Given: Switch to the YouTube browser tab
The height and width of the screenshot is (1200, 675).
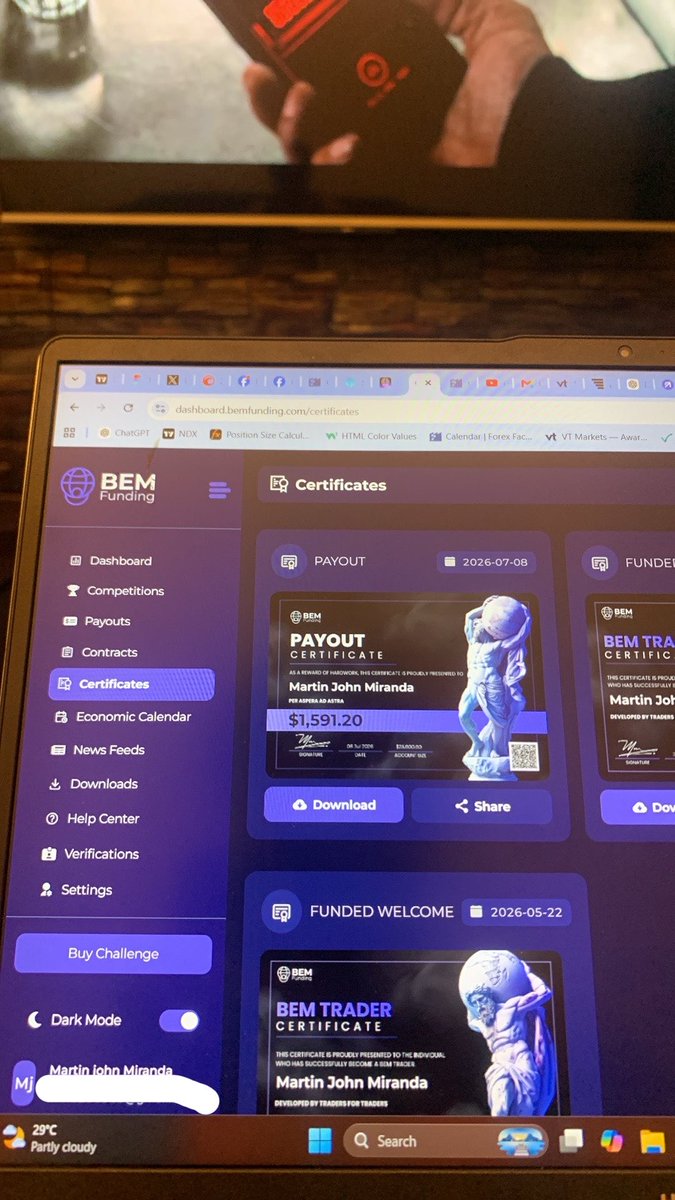Looking at the screenshot, I should click(491, 382).
